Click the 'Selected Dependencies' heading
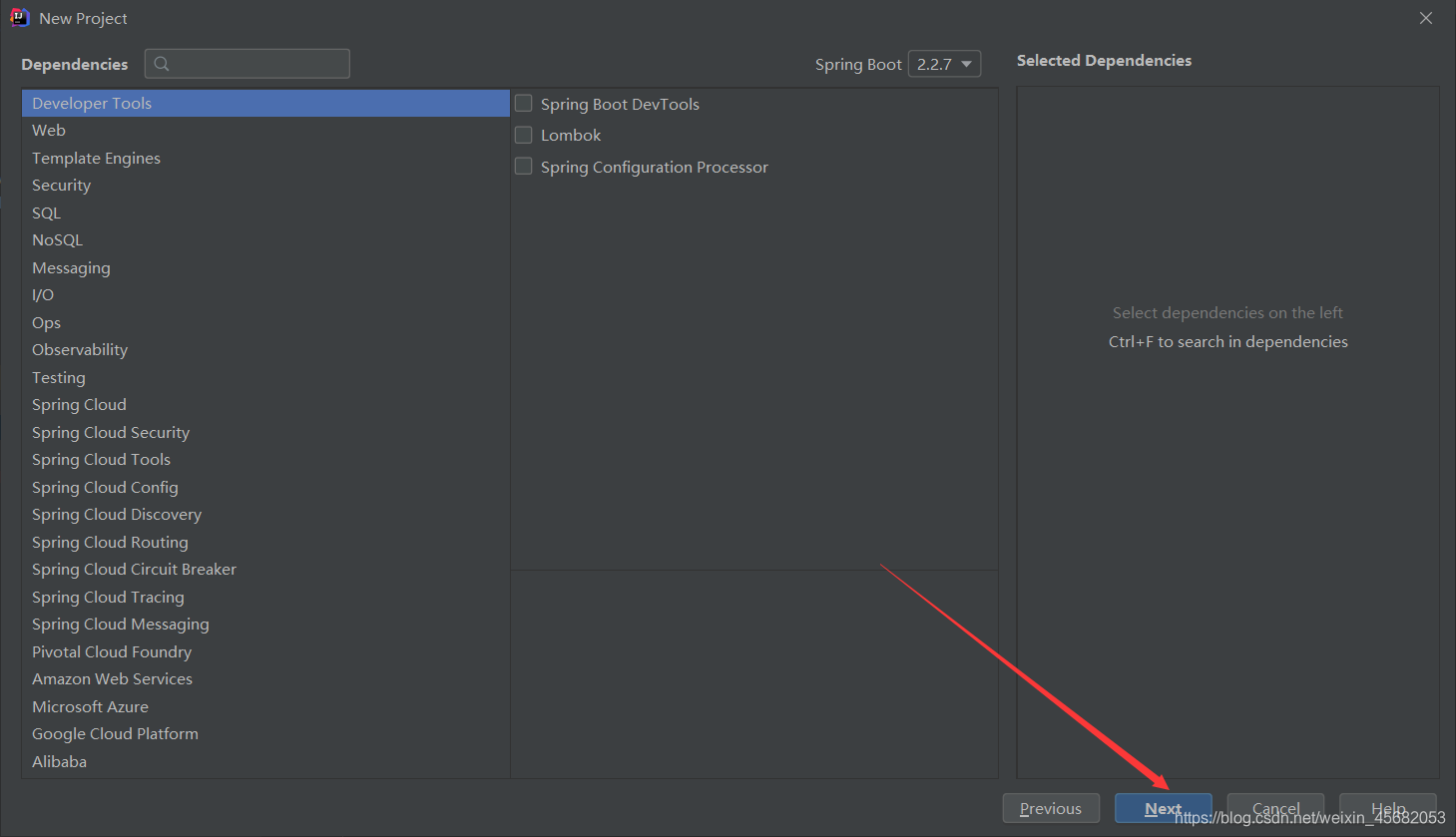This screenshot has width=1456, height=837. pyautogui.click(x=1104, y=60)
